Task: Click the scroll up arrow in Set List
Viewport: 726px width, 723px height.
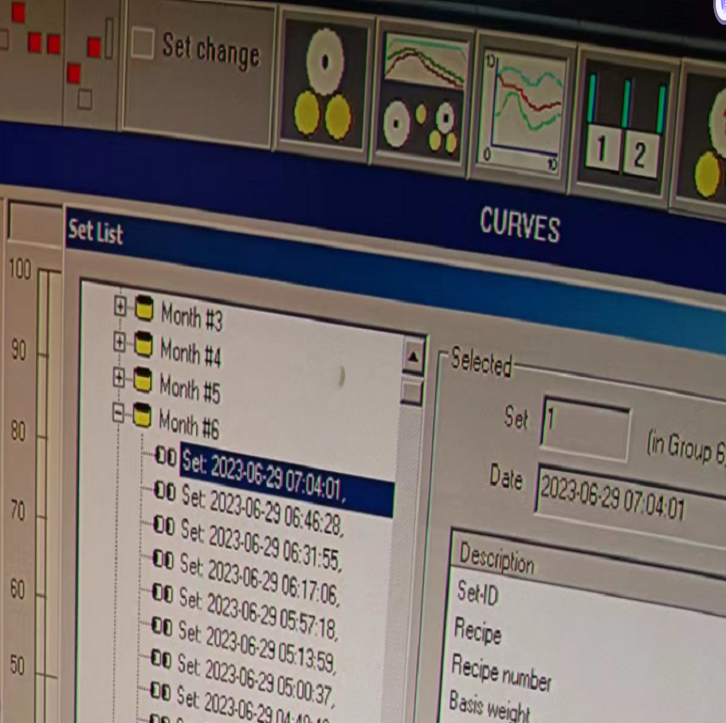Action: (413, 355)
